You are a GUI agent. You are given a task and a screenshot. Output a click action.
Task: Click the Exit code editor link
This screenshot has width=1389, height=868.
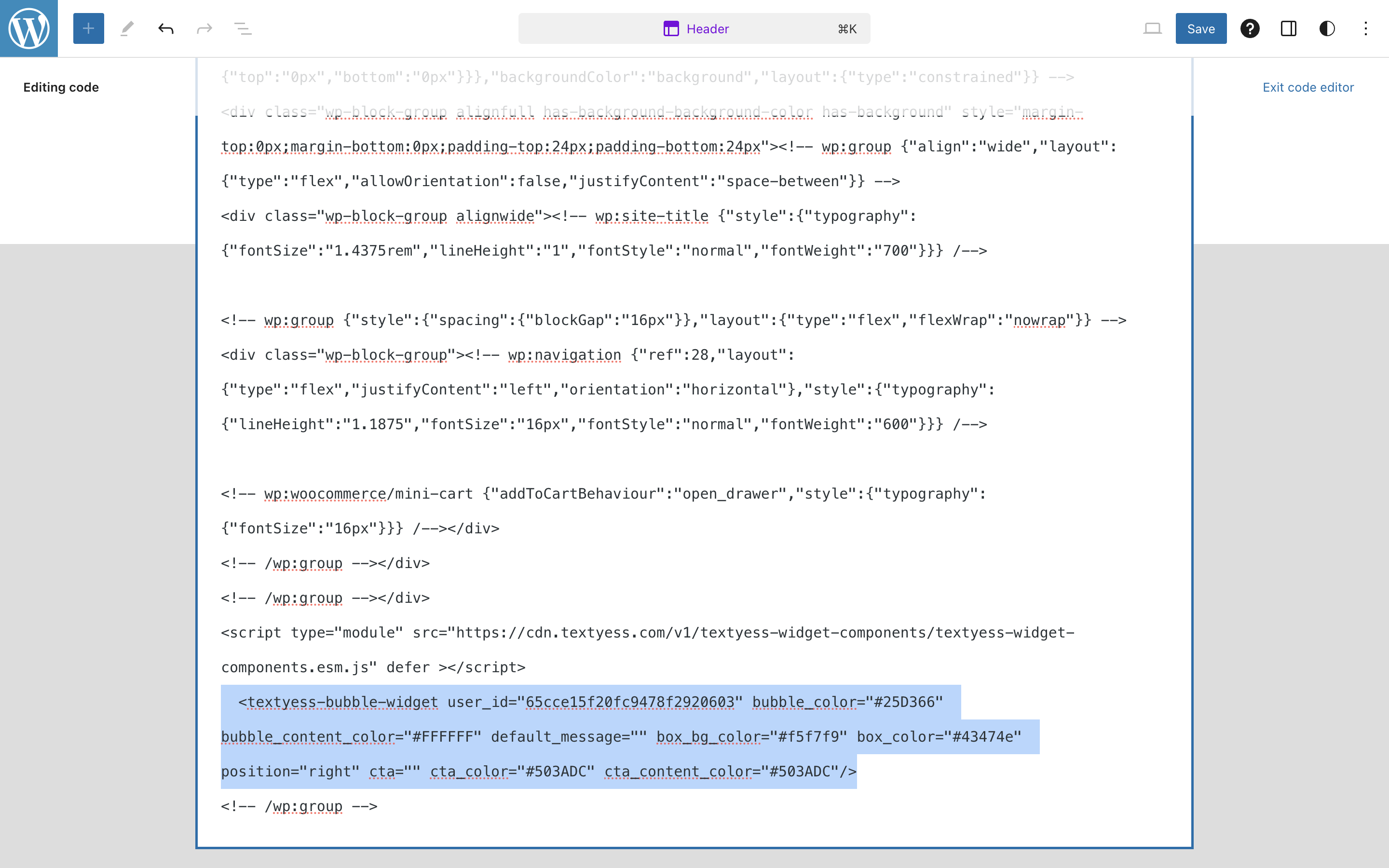click(x=1307, y=87)
